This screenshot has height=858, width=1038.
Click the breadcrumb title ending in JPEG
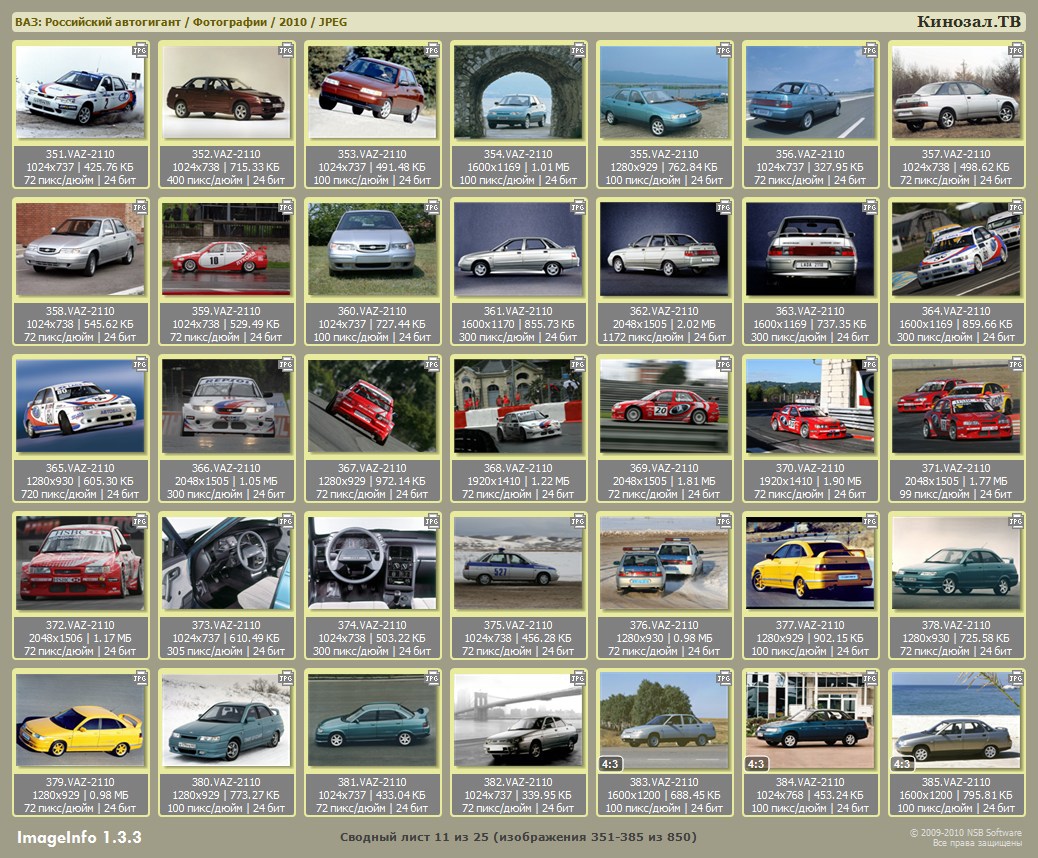tap(181, 22)
